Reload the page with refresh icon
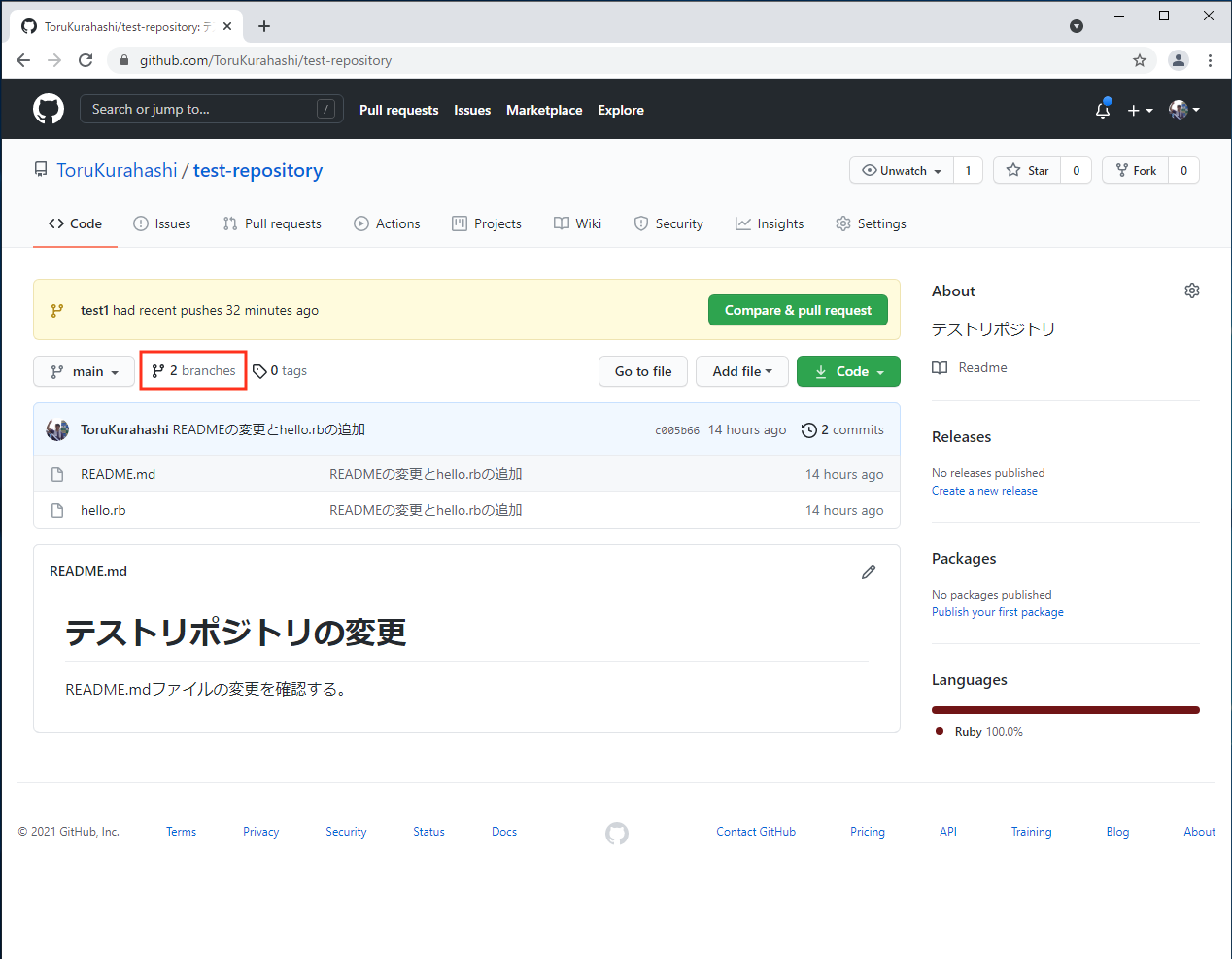Viewport: 1232px width, 959px height. tap(86, 60)
